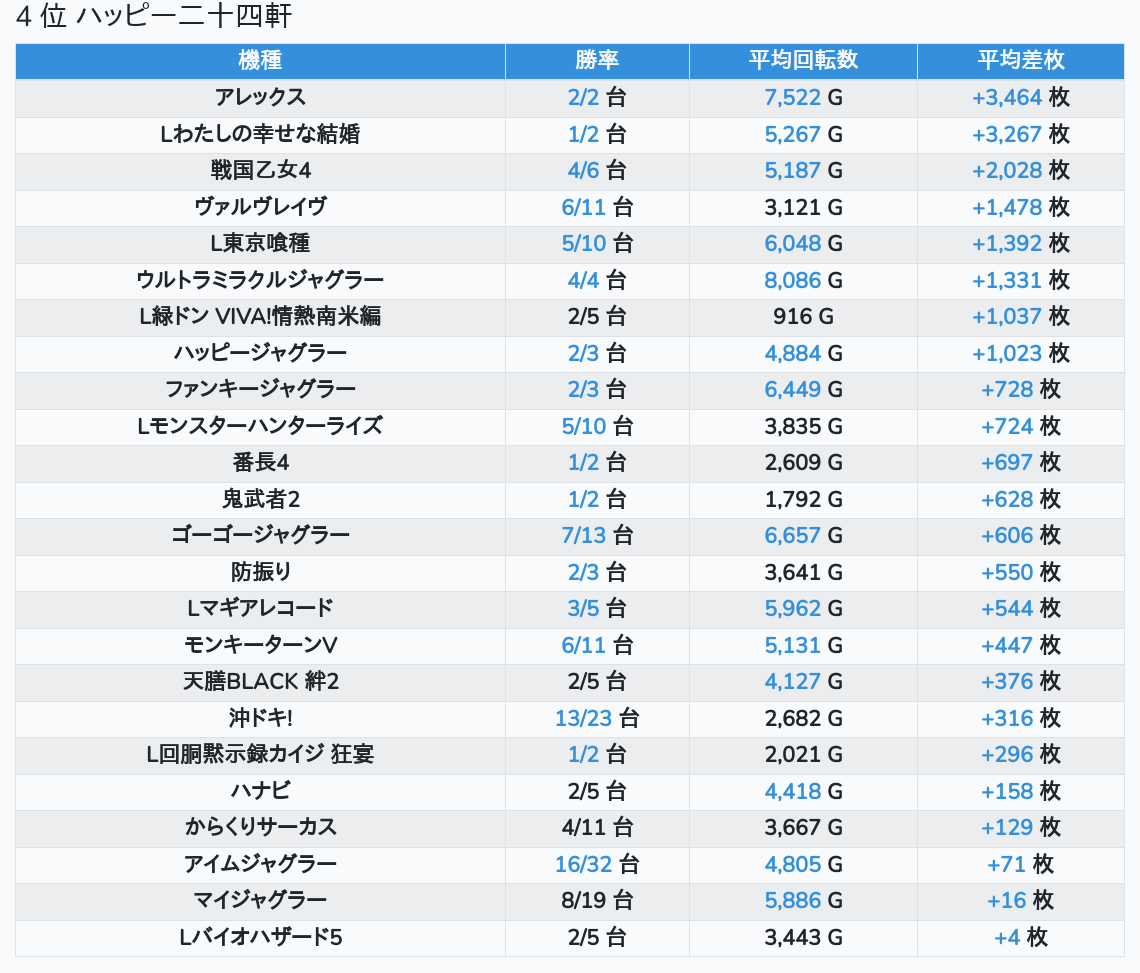This screenshot has width=1140, height=973.
Task: Click the +3,464 枚 difference value
Action: [x=1021, y=97]
